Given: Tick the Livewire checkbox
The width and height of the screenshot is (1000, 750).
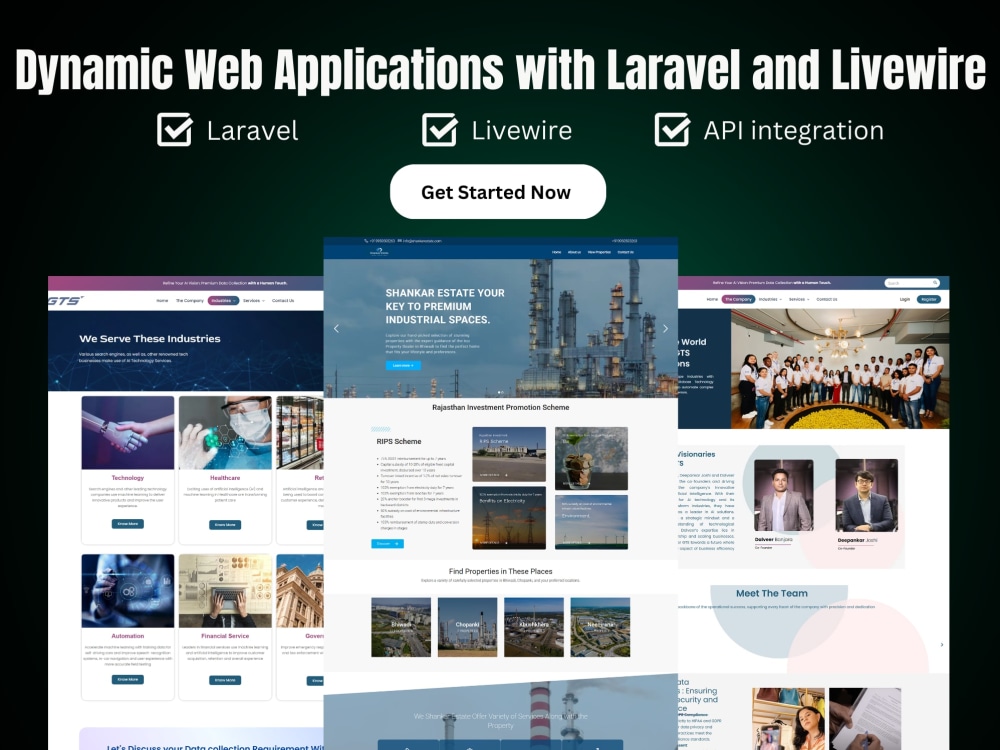Looking at the screenshot, I should click(439, 129).
